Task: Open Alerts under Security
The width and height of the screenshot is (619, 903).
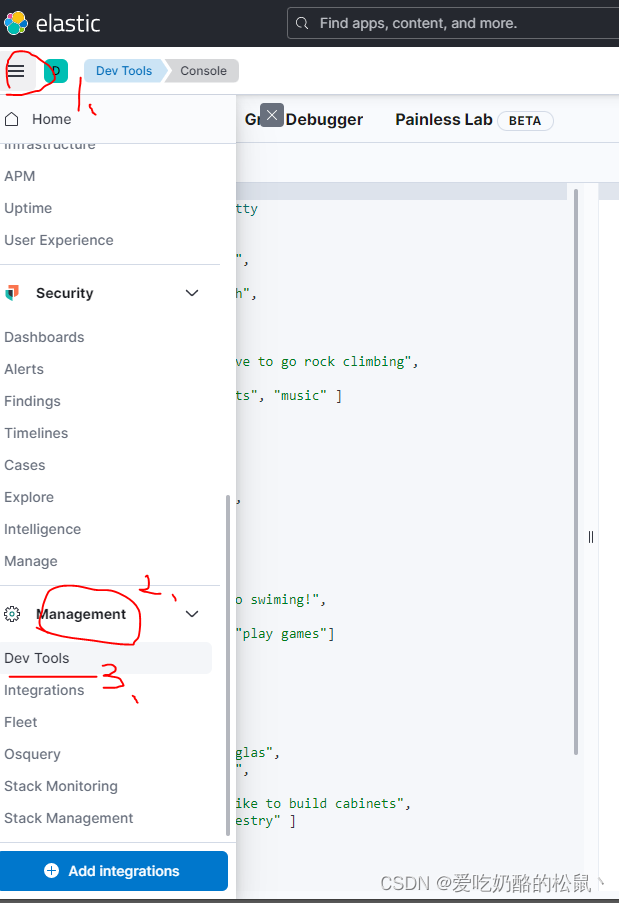Action: (x=24, y=369)
